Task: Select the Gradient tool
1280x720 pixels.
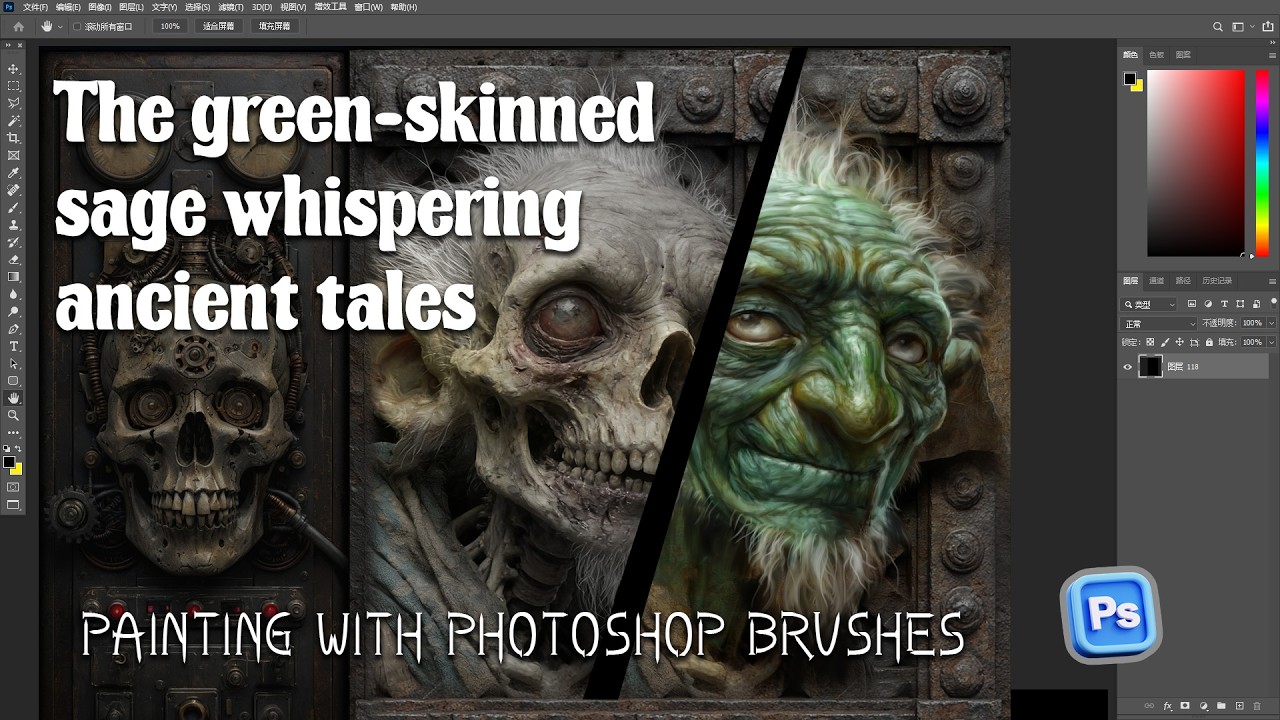Action: coord(14,277)
